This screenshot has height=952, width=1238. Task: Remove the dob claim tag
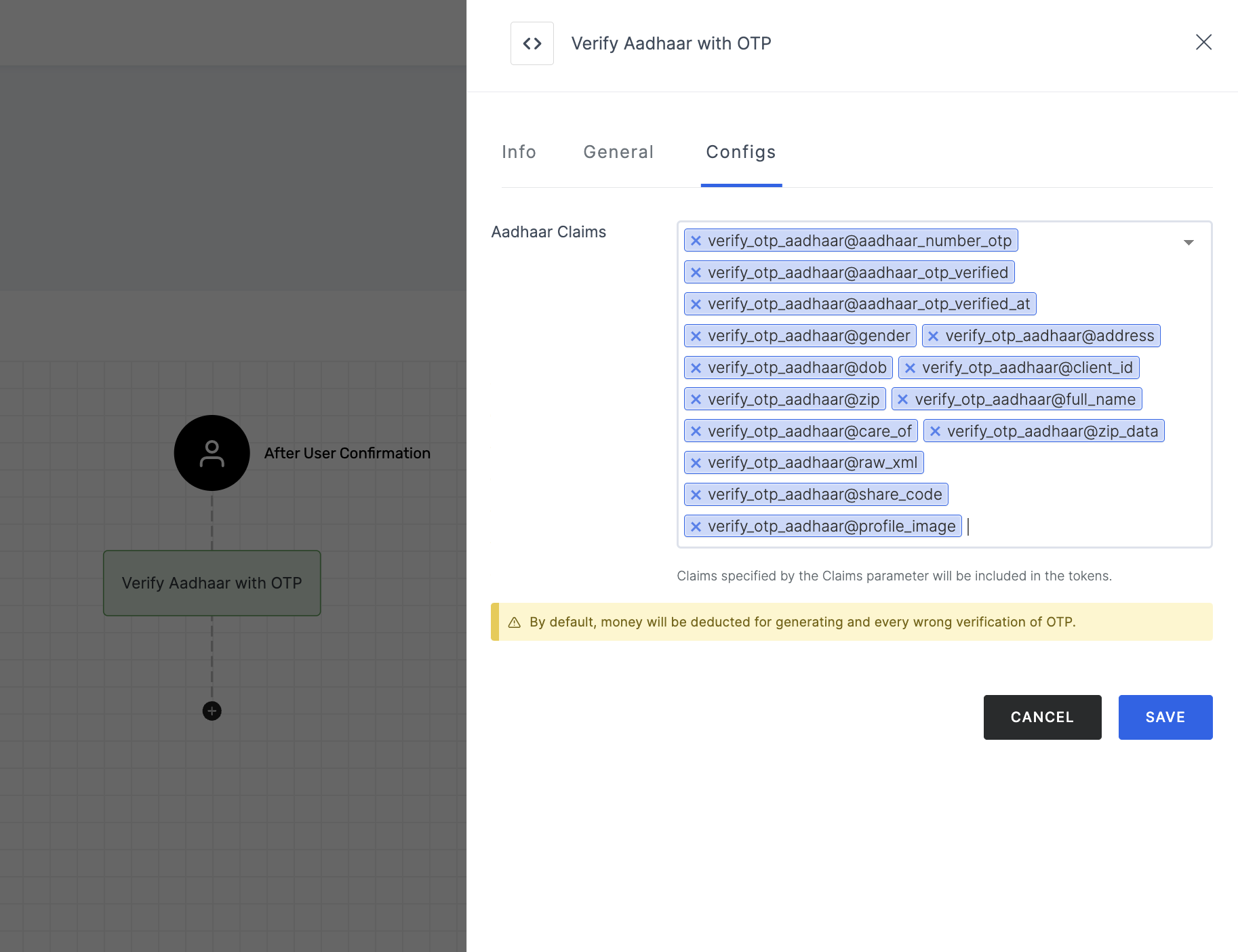(x=696, y=368)
